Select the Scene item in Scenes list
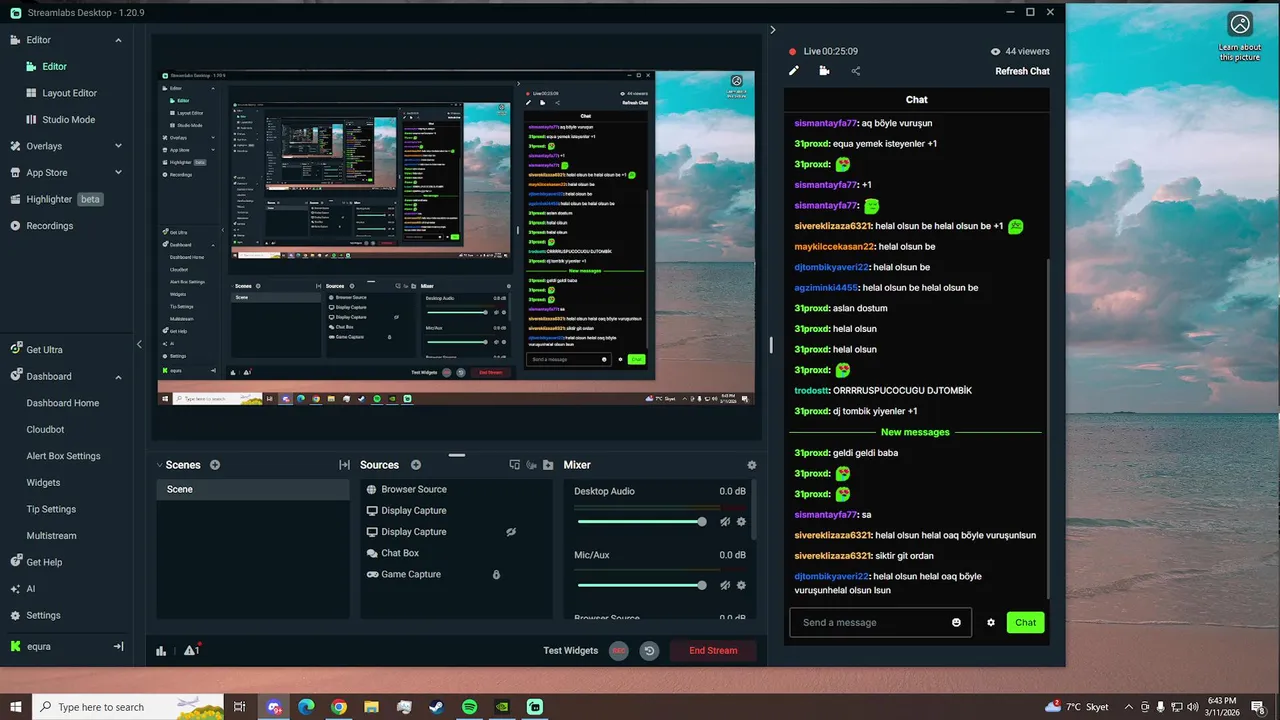The height and width of the screenshot is (720, 1280). tap(253, 490)
